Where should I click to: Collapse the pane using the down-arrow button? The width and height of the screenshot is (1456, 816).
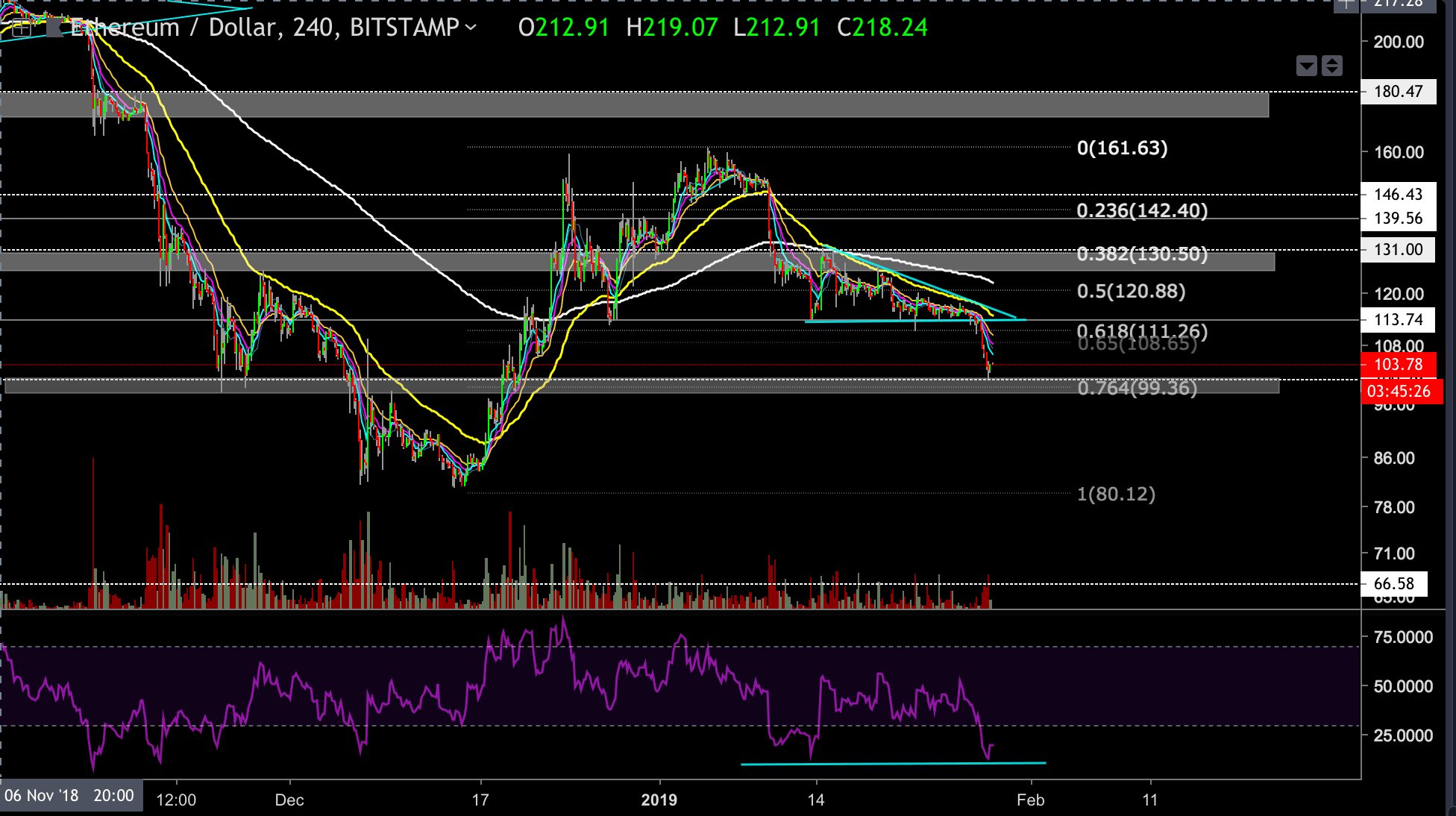tap(1307, 66)
